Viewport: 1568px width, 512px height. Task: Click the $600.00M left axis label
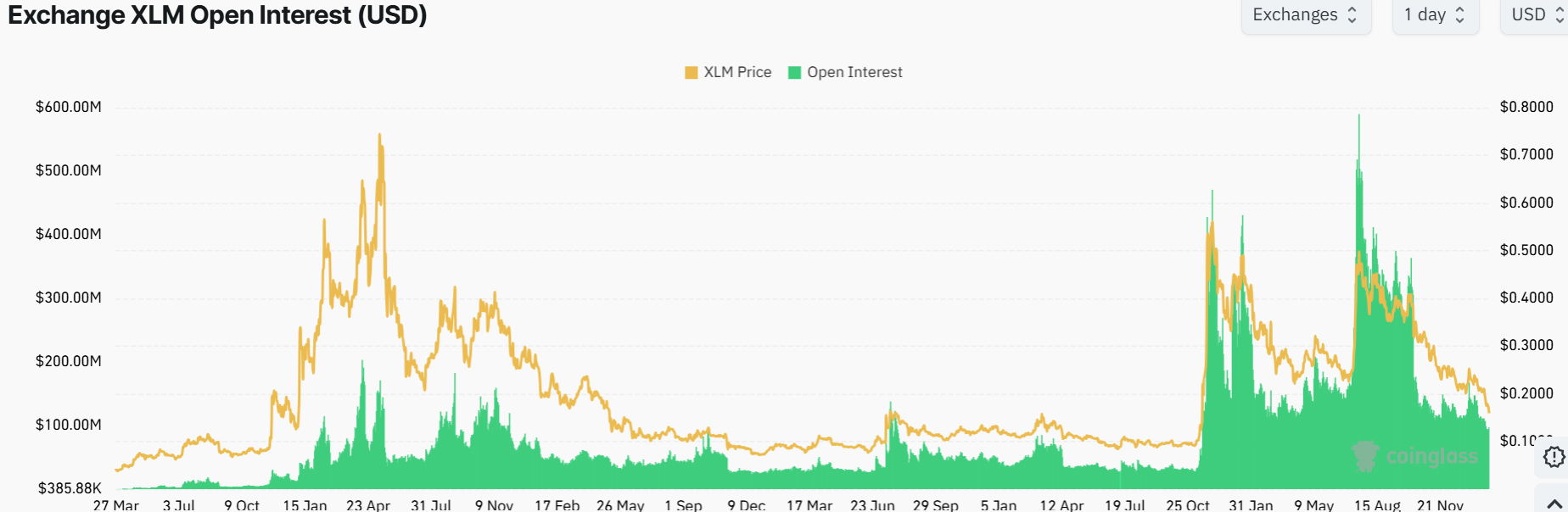pyautogui.click(x=68, y=107)
